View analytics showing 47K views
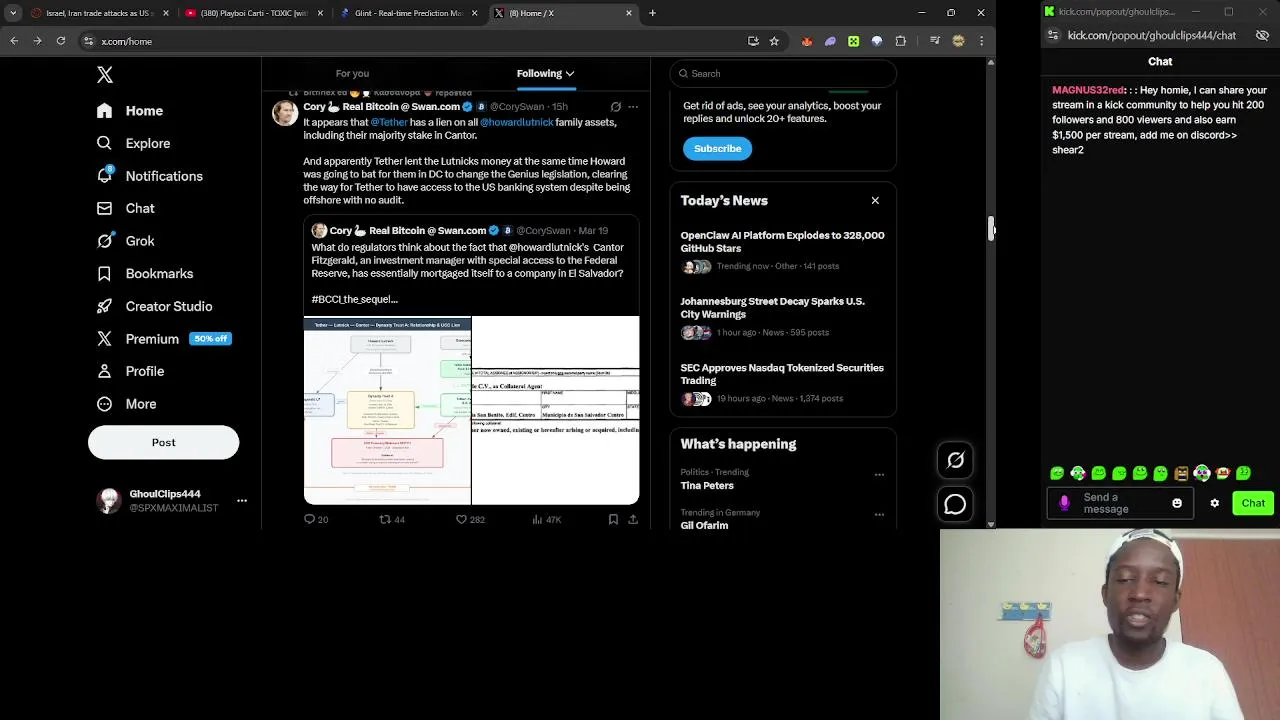Image resolution: width=1280 pixels, height=720 pixels. click(x=547, y=520)
